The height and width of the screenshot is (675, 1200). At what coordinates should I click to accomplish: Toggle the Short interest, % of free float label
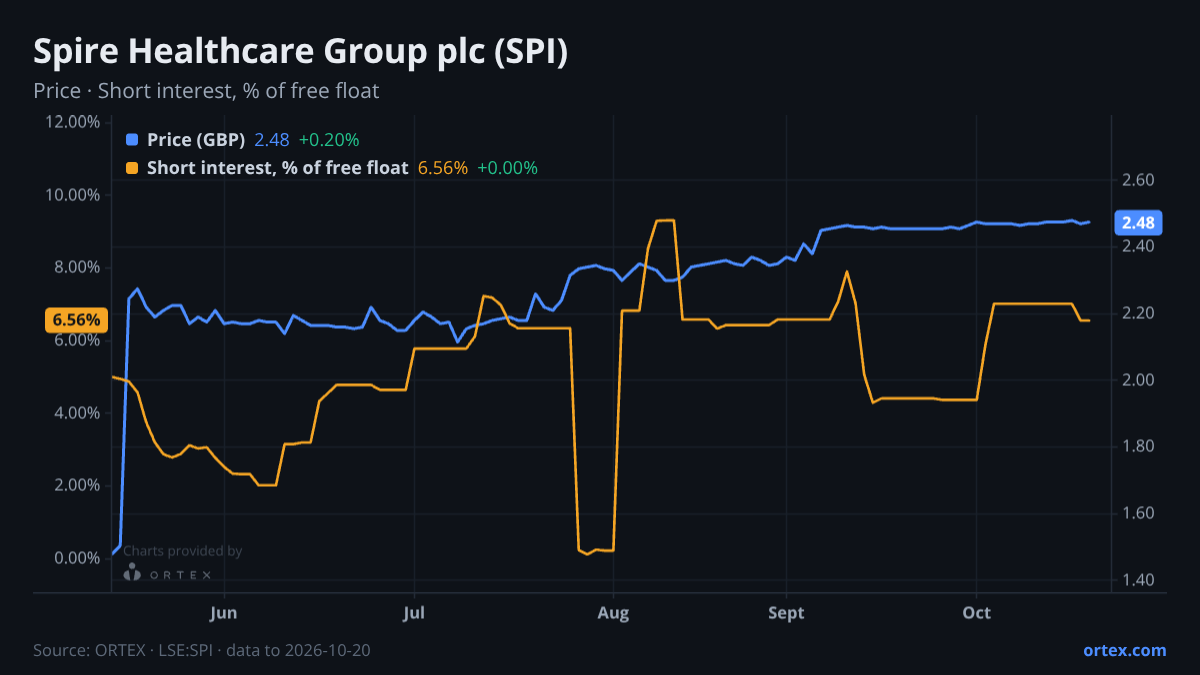tap(278, 168)
